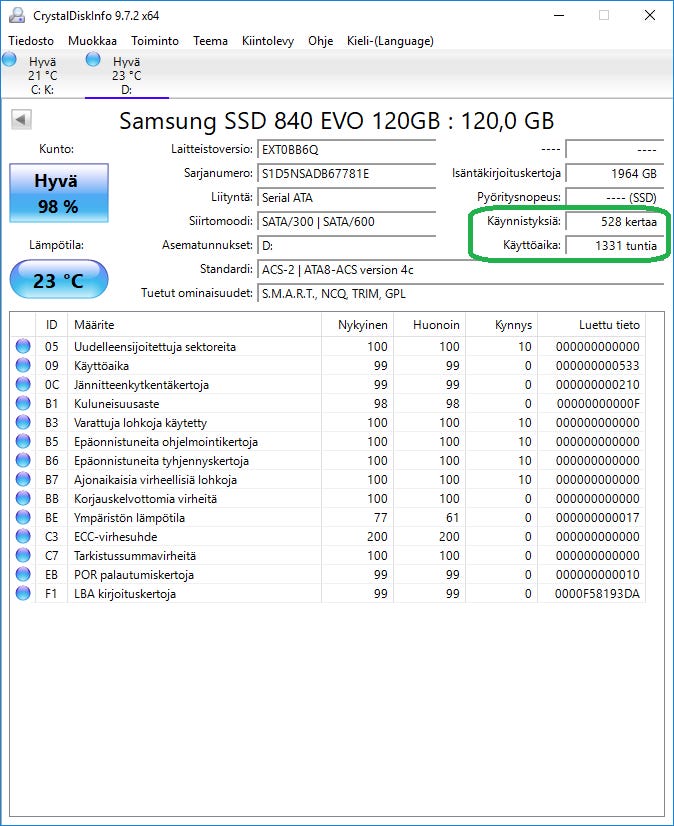Viewport: 674px width, 826px height.
Task: Click the Laitteistoversio field EXT0BB6Q
Action: (346, 150)
